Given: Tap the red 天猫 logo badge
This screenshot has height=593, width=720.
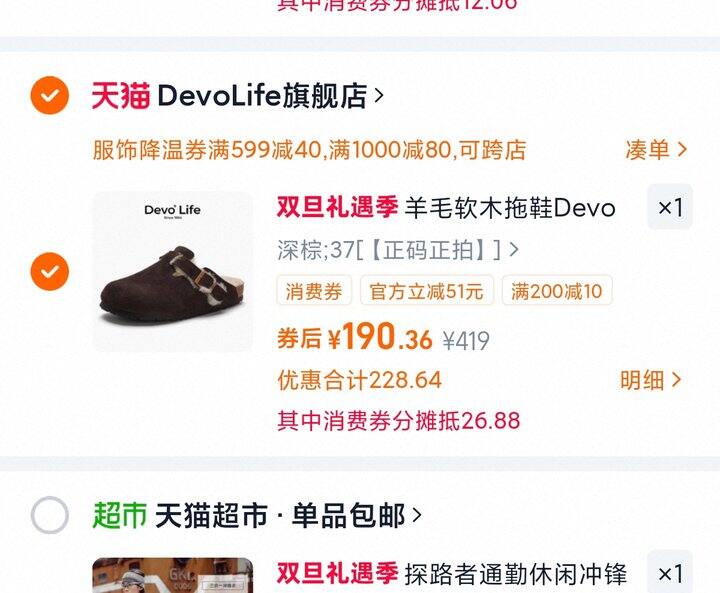Looking at the screenshot, I should click(x=121, y=96).
